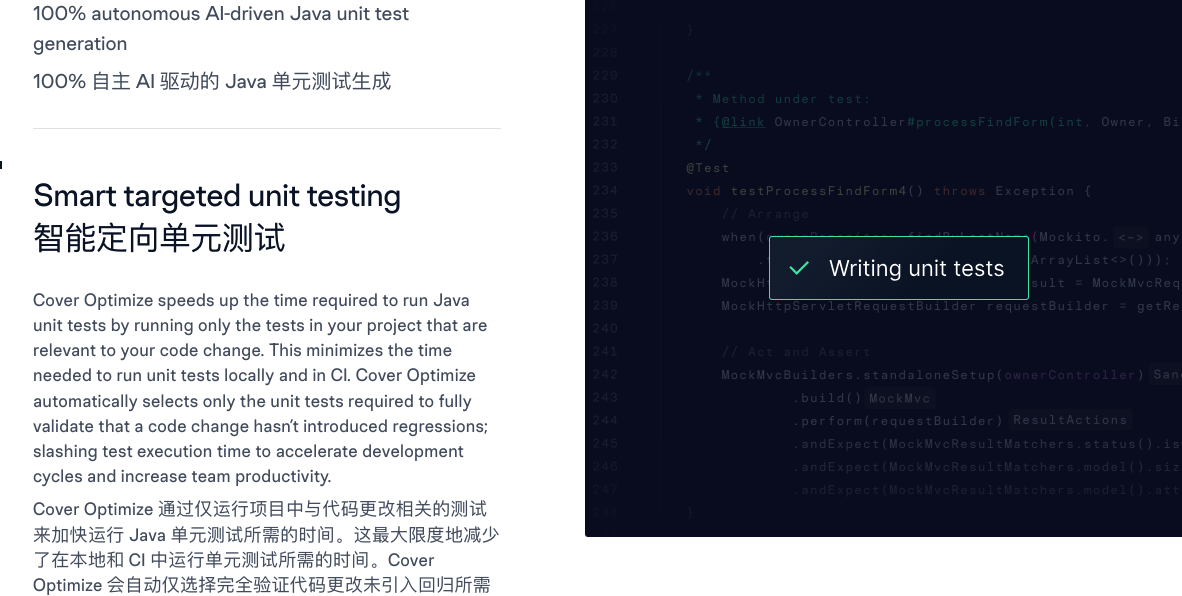Click line number 242 in the gutter
This screenshot has width=1182, height=596.
605,375
